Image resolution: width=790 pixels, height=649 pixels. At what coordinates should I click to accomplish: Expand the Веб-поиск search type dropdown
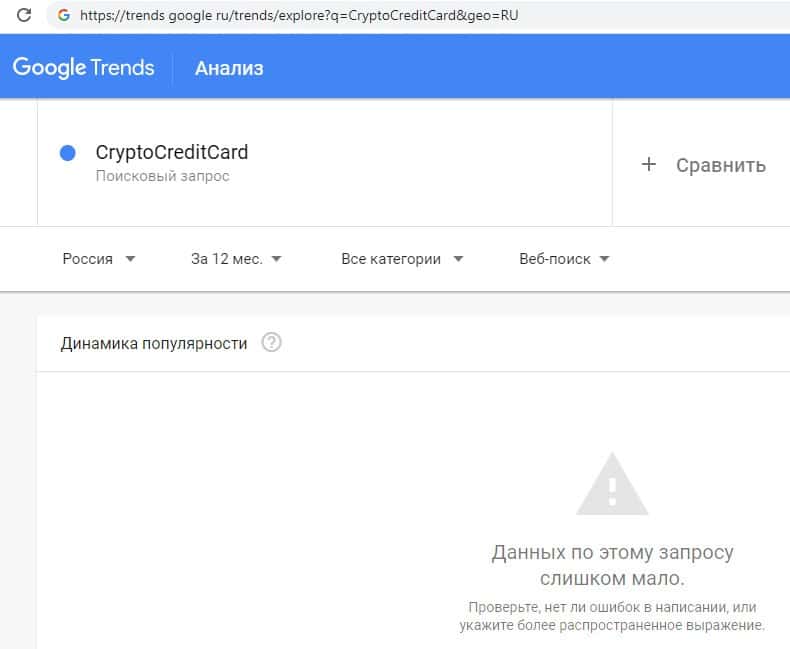tap(564, 259)
